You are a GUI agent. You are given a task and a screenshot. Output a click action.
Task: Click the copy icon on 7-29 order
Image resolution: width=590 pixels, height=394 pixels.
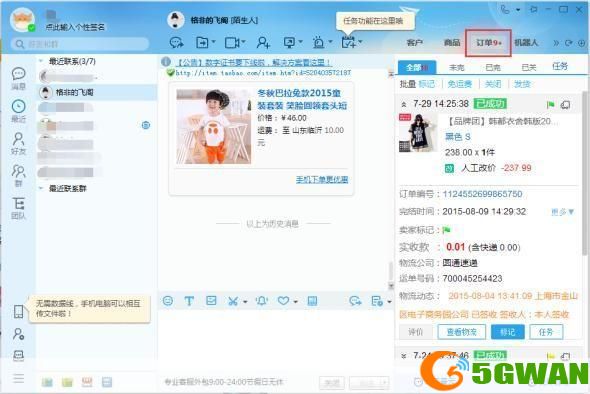[565, 105]
